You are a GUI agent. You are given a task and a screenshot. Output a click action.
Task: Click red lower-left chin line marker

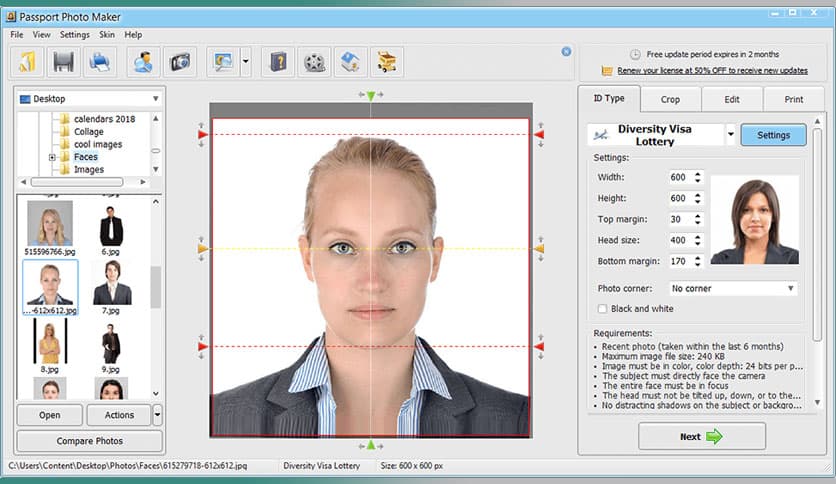tap(203, 346)
